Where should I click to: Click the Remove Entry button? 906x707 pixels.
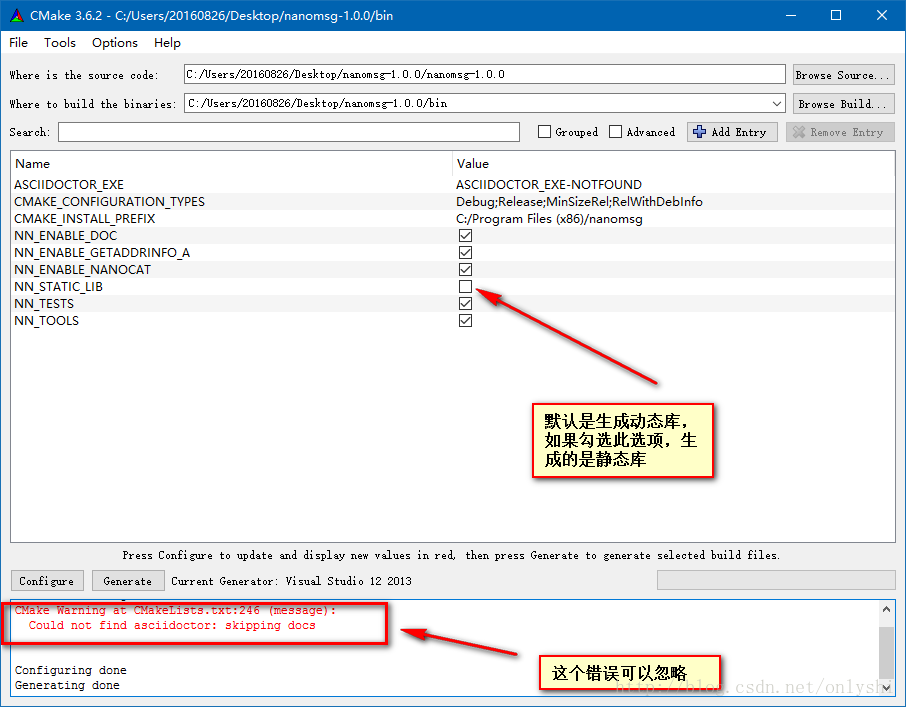tap(840, 132)
